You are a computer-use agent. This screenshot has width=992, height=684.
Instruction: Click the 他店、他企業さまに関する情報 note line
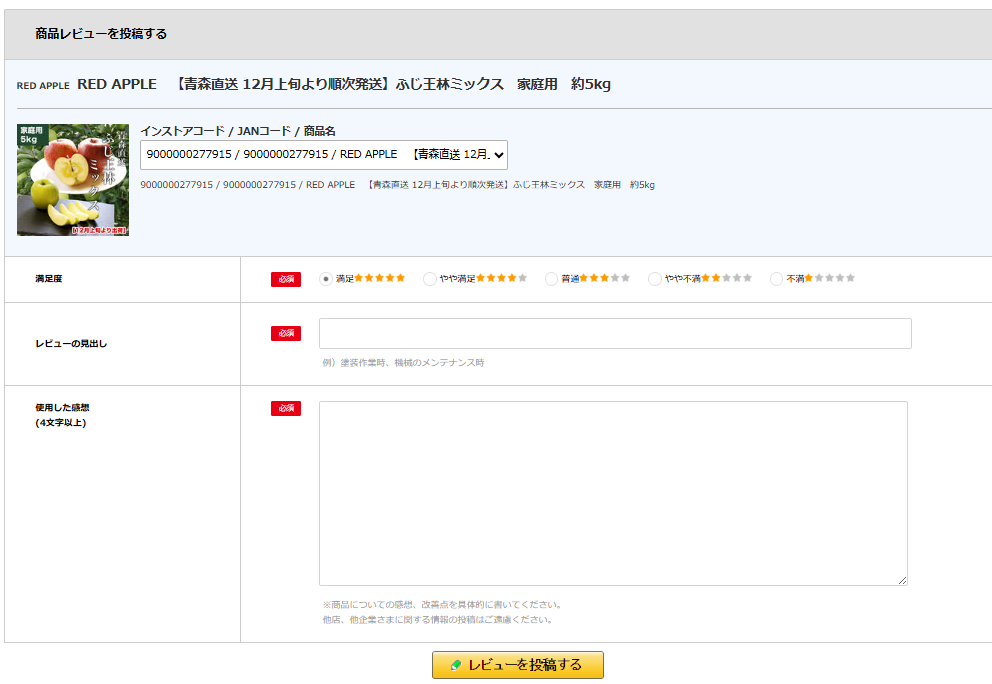click(x=439, y=619)
